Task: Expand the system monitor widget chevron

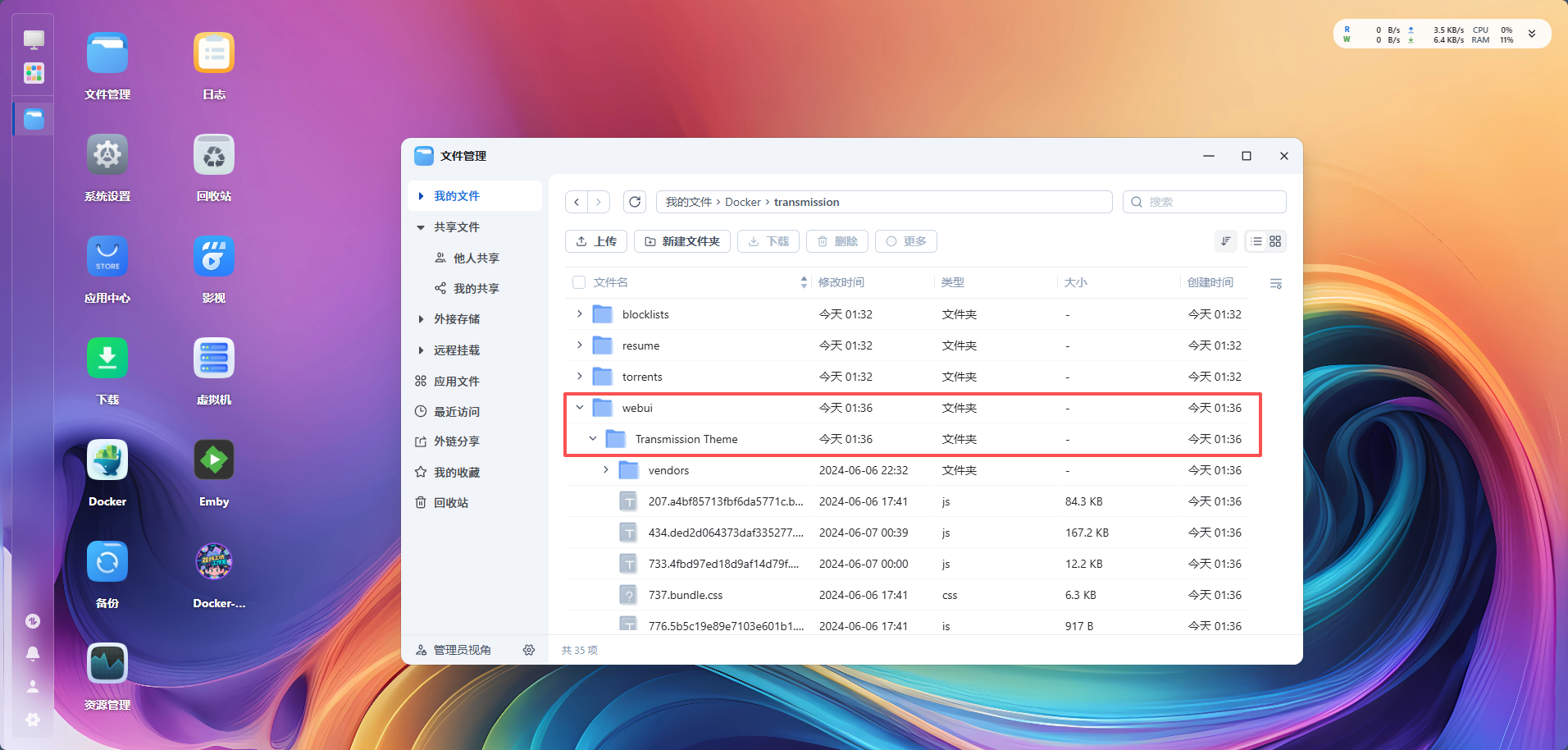Action: click(1531, 34)
